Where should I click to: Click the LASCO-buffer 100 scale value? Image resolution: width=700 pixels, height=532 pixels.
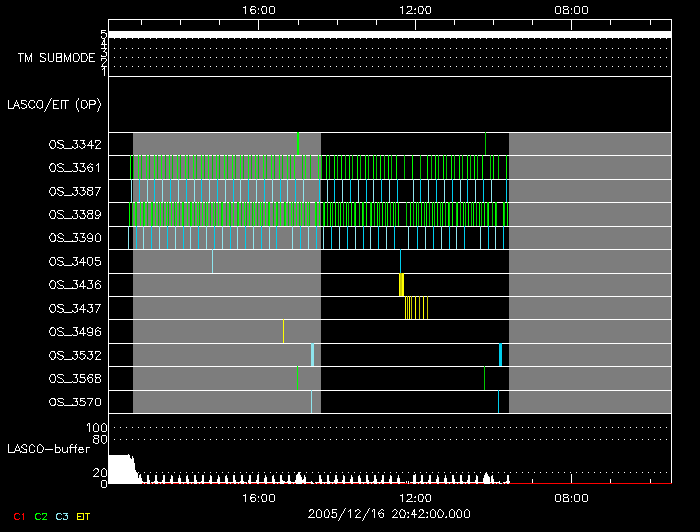click(x=96, y=428)
